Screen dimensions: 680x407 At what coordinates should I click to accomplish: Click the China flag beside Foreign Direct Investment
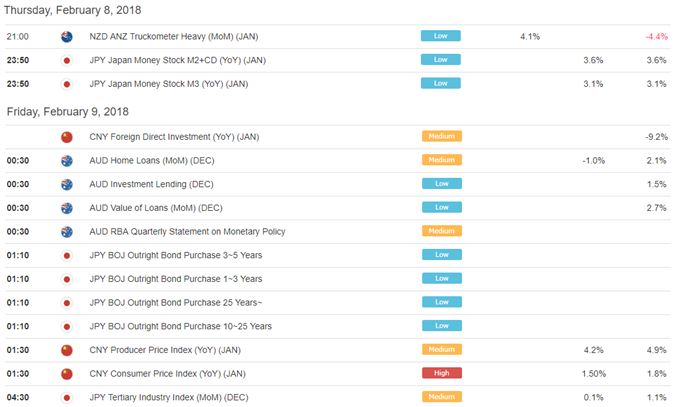click(x=66, y=137)
